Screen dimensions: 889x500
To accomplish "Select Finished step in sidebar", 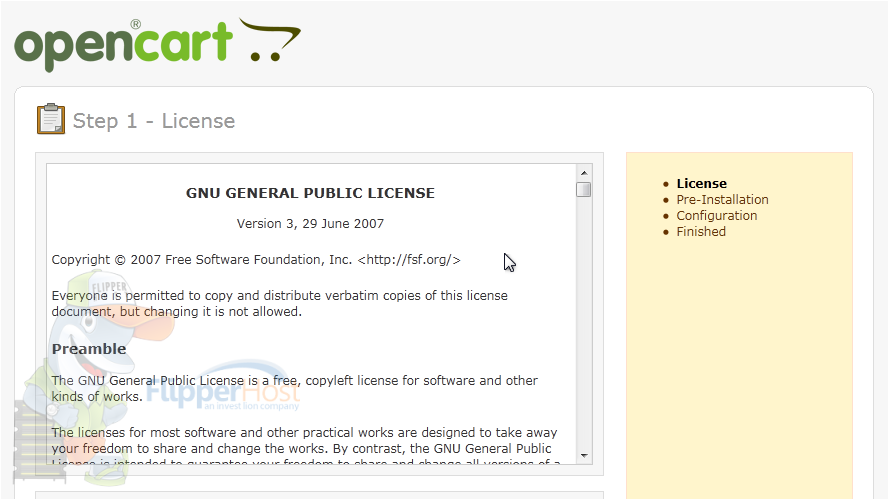I will coord(701,231).
